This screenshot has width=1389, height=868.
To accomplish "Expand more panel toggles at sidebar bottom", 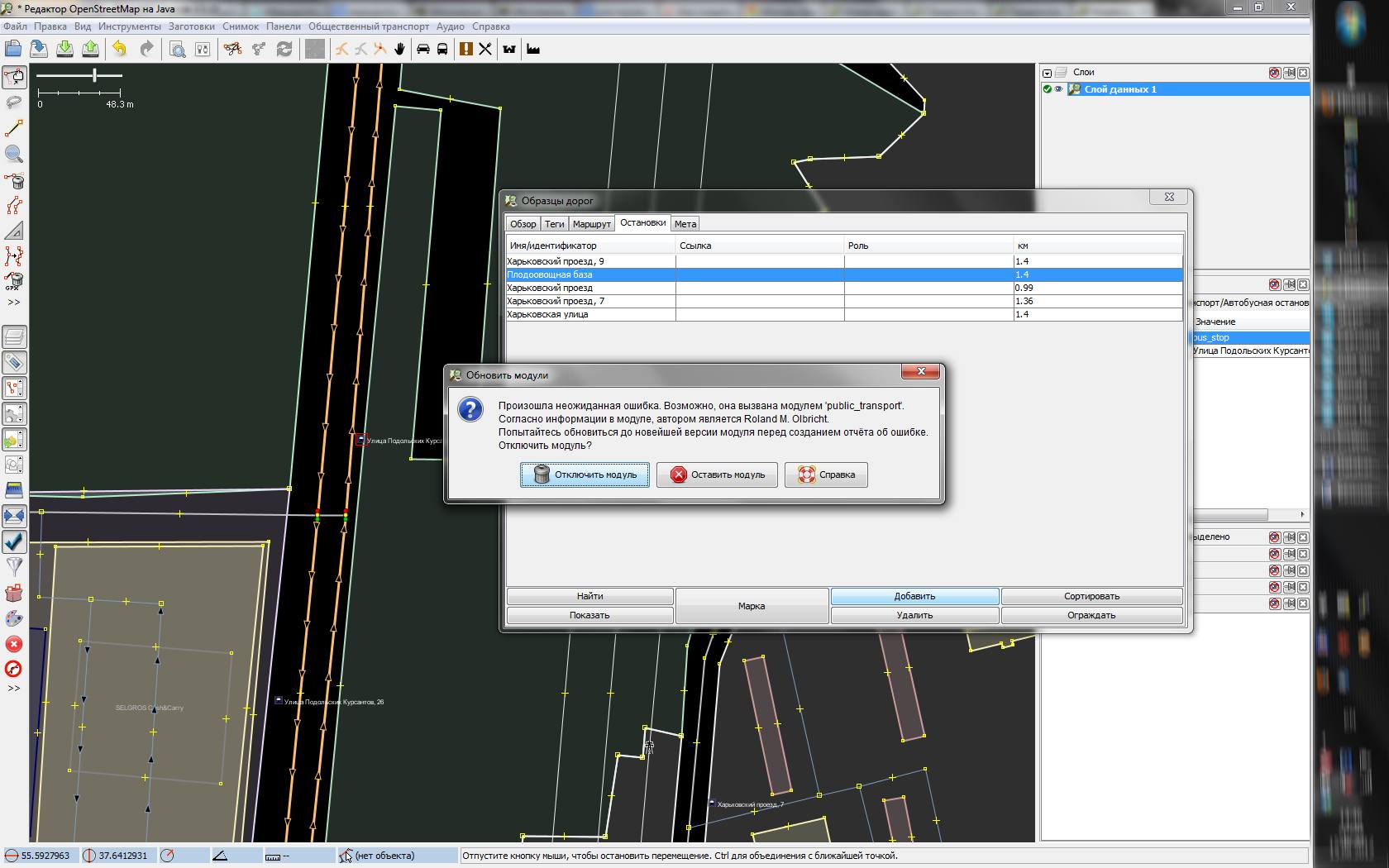I will pyautogui.click(x=14, y=689).
